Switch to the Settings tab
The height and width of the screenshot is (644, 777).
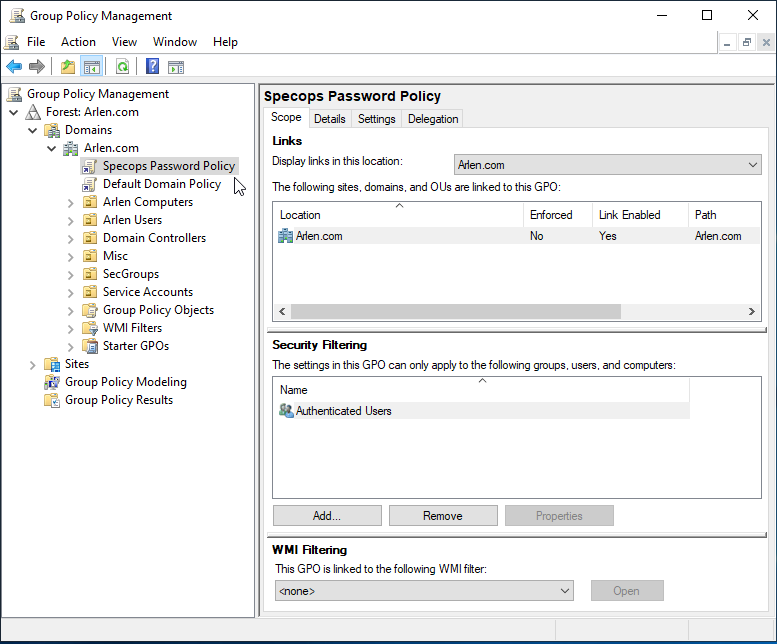(x=377, y=119)
